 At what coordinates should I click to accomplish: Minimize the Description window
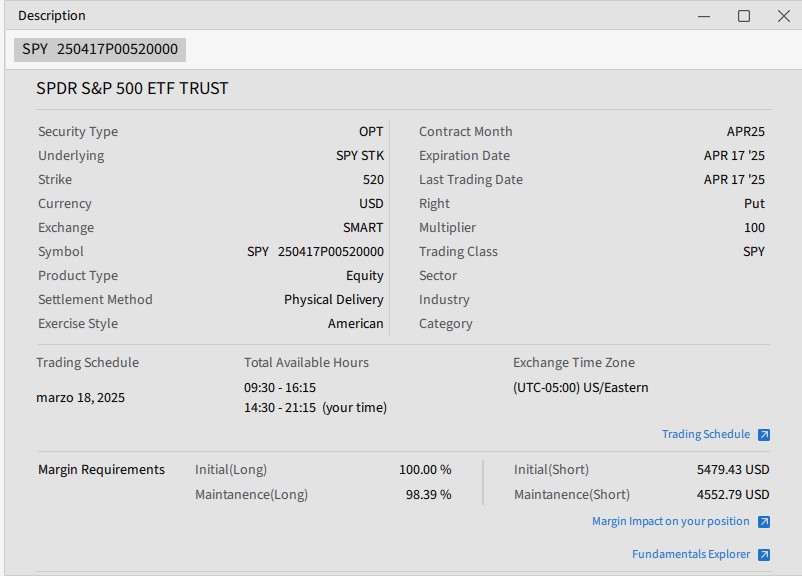coord(704,16)
